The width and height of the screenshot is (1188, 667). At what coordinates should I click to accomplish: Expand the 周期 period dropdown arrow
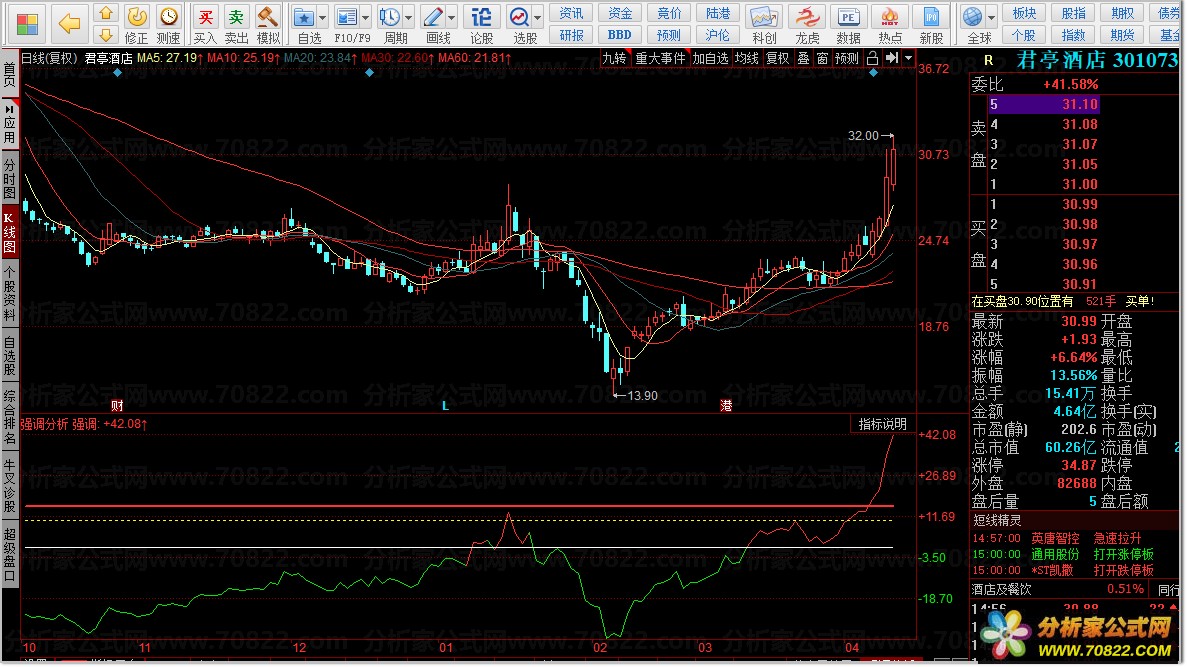click(x=409, y=17)
